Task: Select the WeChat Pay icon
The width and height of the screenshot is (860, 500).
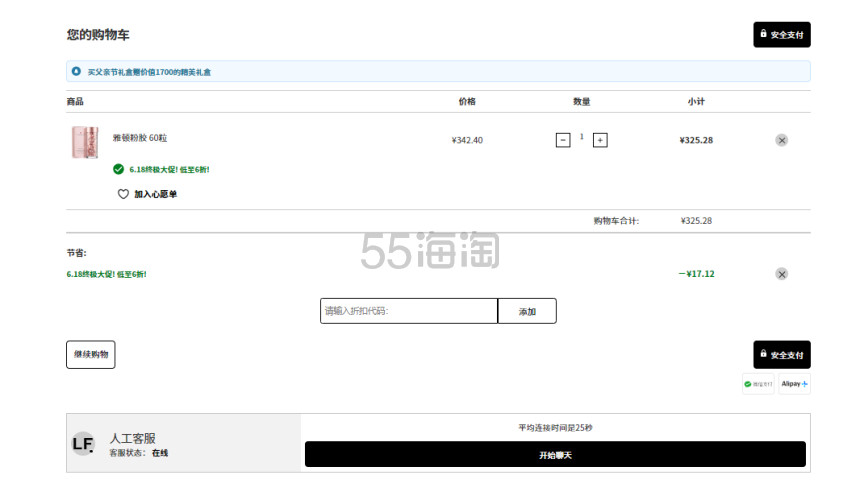Action: point(758,384)
